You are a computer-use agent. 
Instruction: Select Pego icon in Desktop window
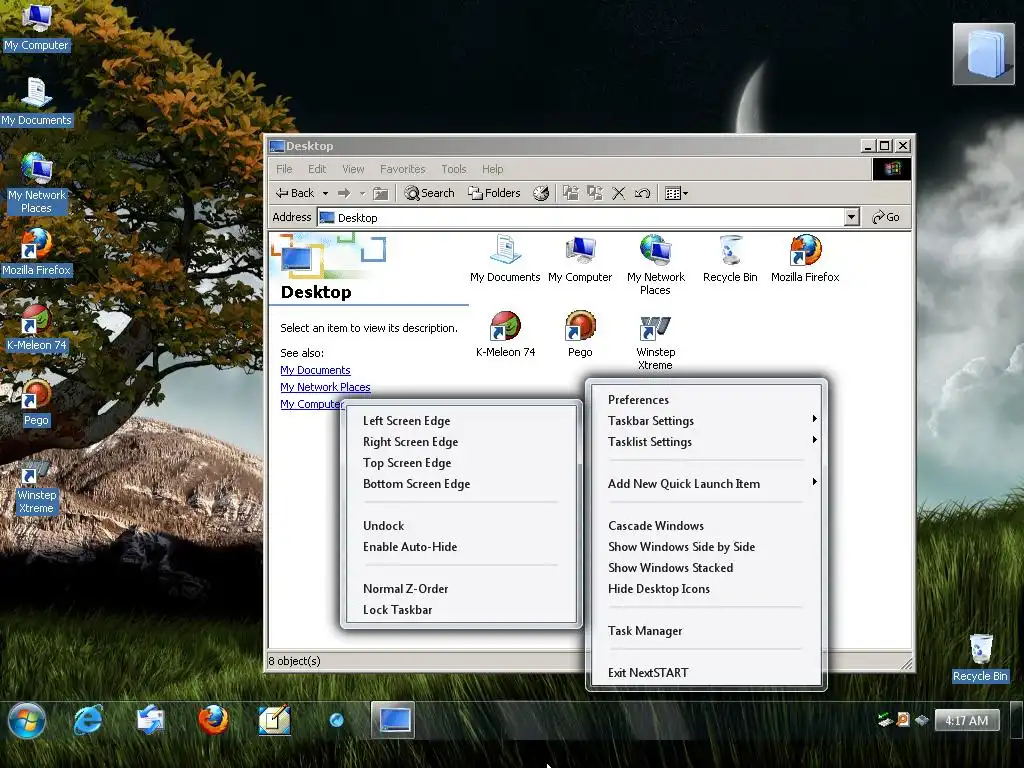click(x=580, y=334)
